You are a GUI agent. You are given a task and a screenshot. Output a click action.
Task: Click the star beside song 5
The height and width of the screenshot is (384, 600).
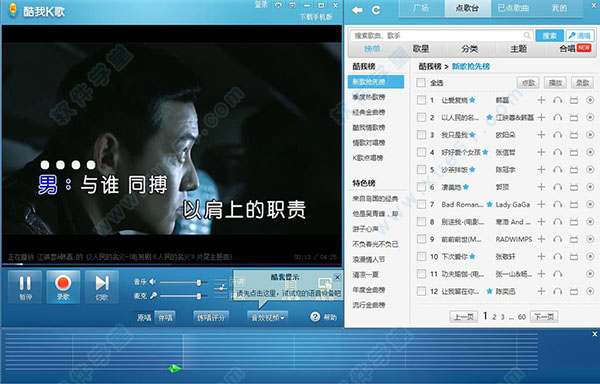click(x=473, y=169)
